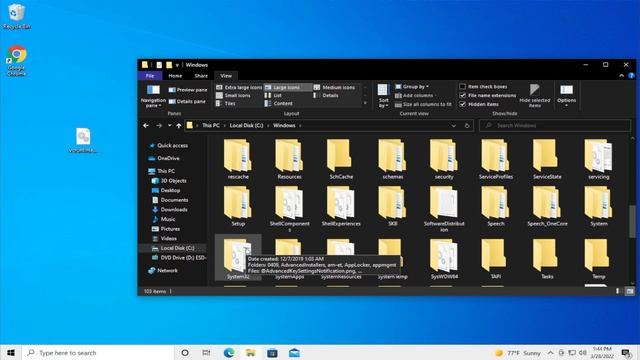Select the Setup folder
This screenshot has width=640, height=360.
coord(238,207)
